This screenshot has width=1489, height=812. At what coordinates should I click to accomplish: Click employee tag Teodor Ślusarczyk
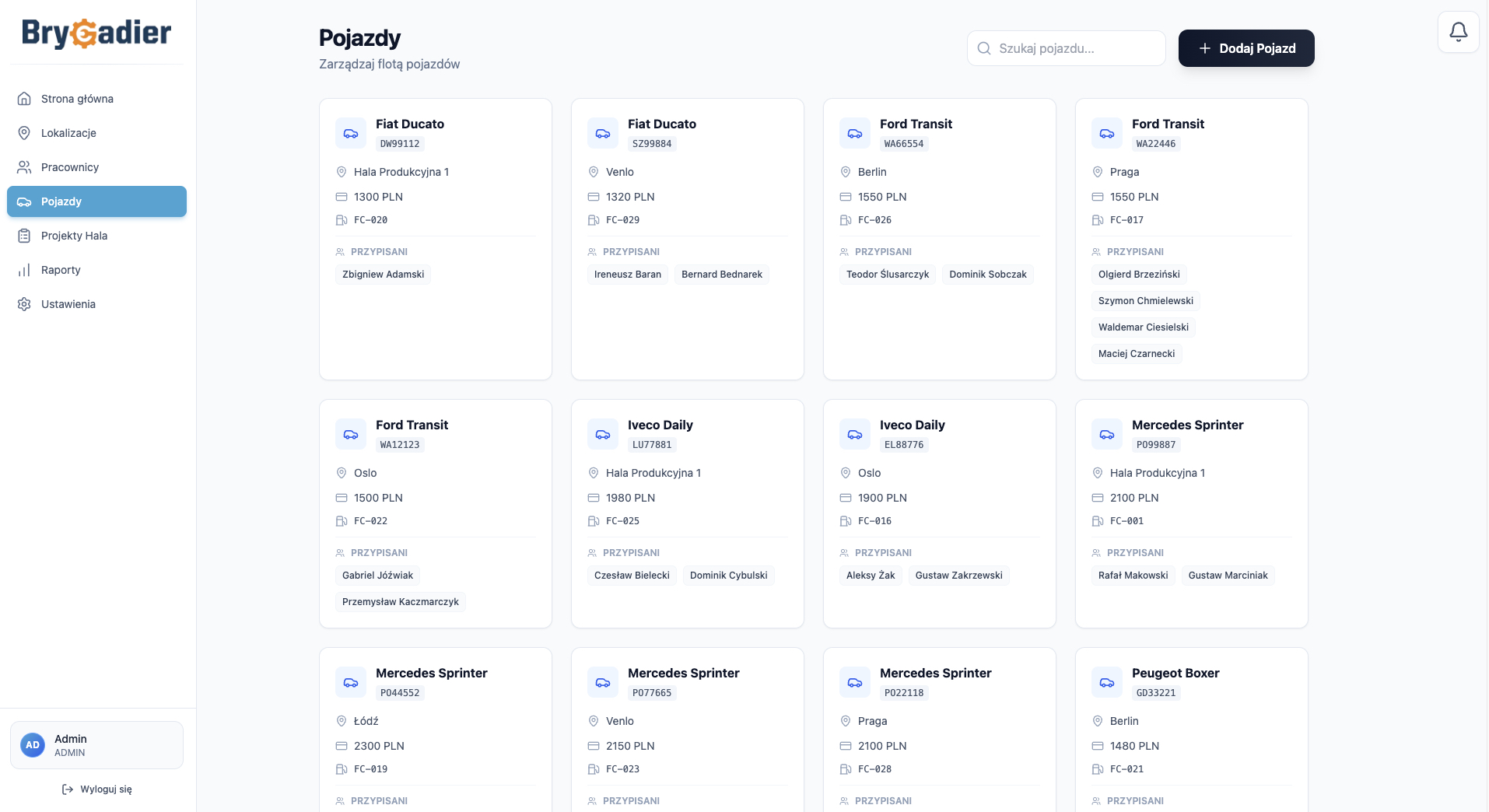[888, 275]
